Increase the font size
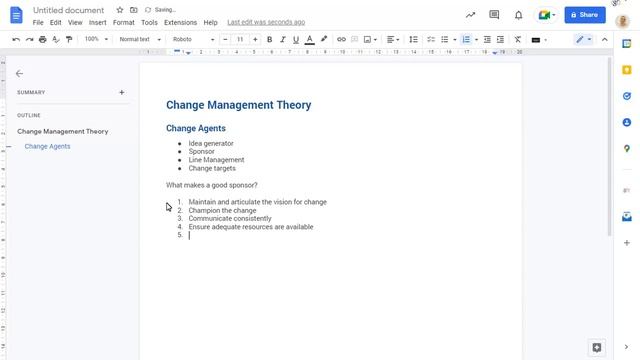The width and height of the screenshot is (640, 360). pos(255,40)
